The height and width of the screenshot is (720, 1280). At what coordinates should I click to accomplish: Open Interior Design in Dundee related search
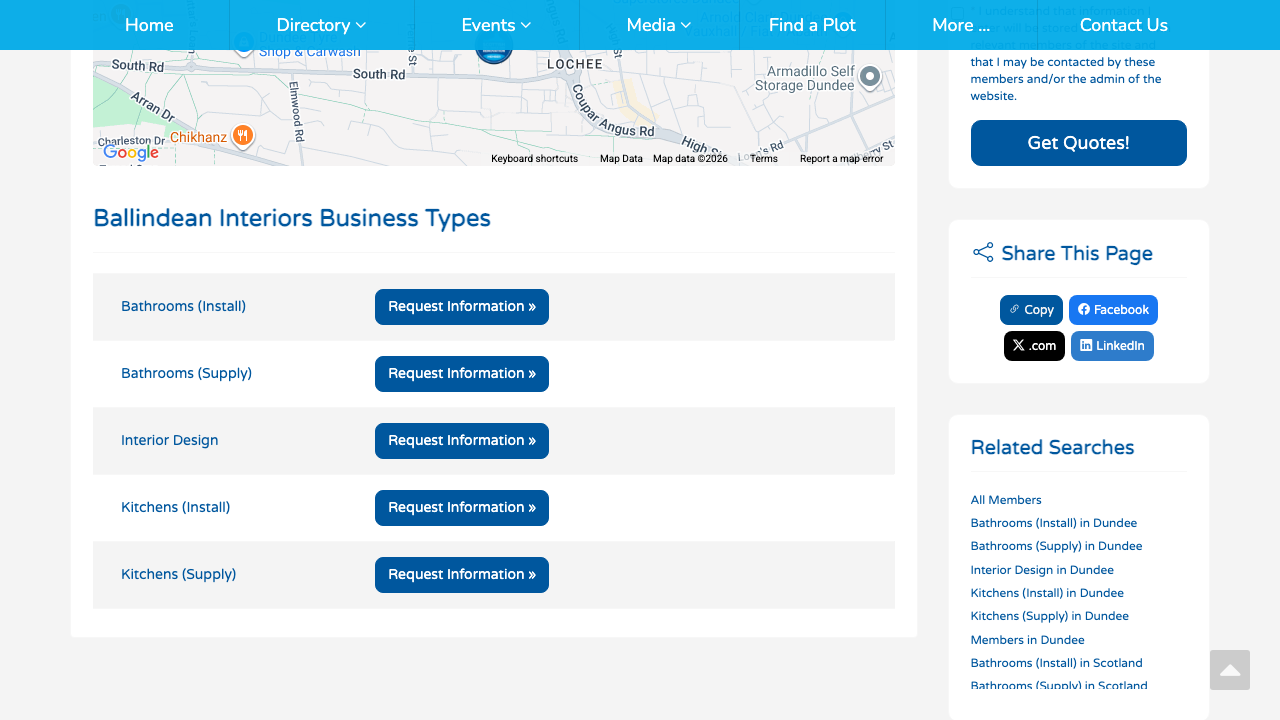[1042, 570]
